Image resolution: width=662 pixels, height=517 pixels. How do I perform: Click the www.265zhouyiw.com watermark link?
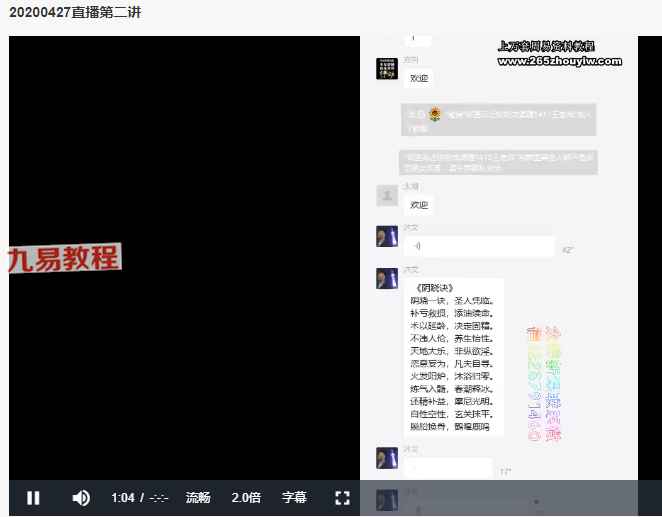click(559, 61)
